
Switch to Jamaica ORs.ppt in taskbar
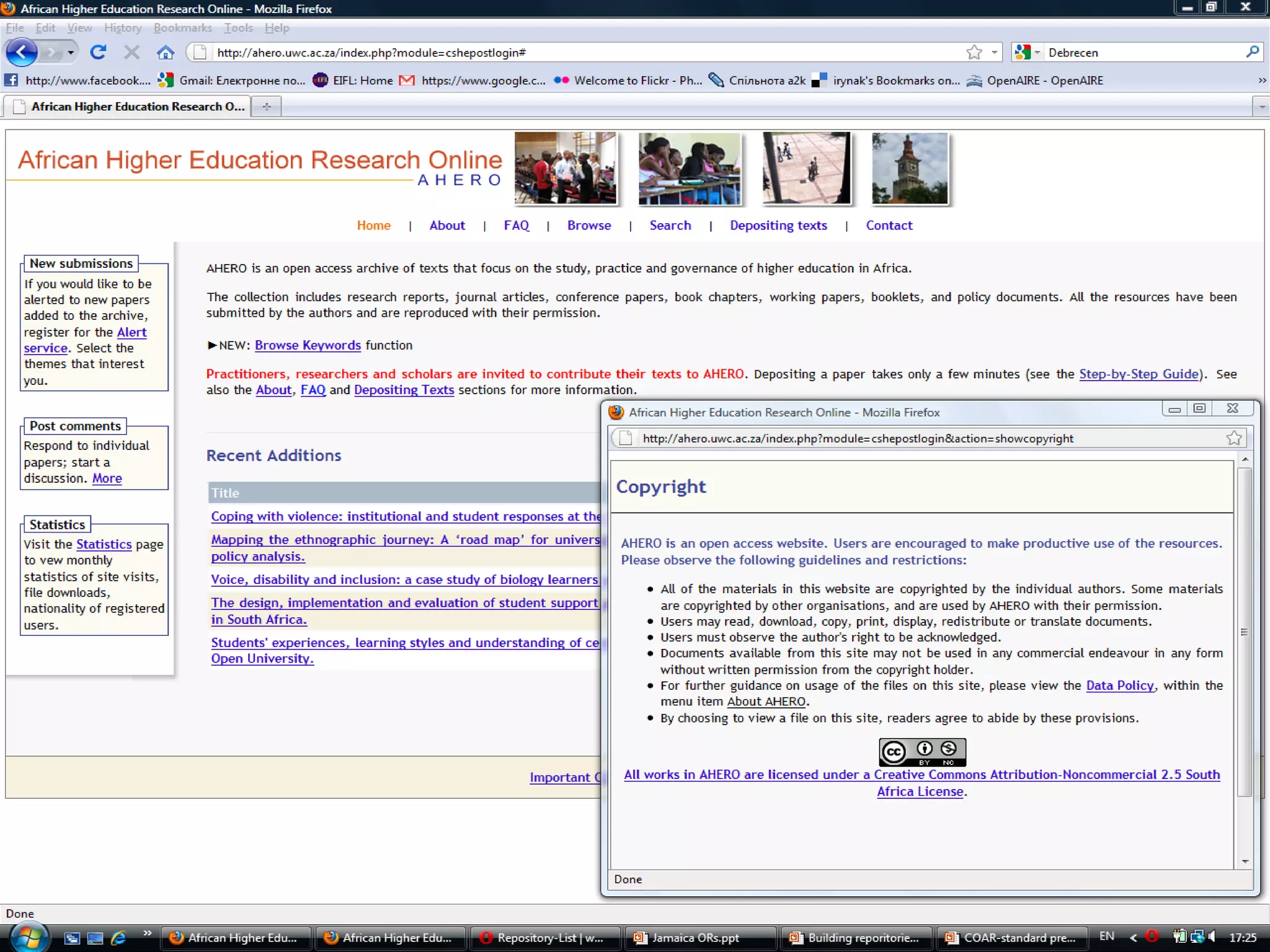pyautogui.click(x=695, y=938)
